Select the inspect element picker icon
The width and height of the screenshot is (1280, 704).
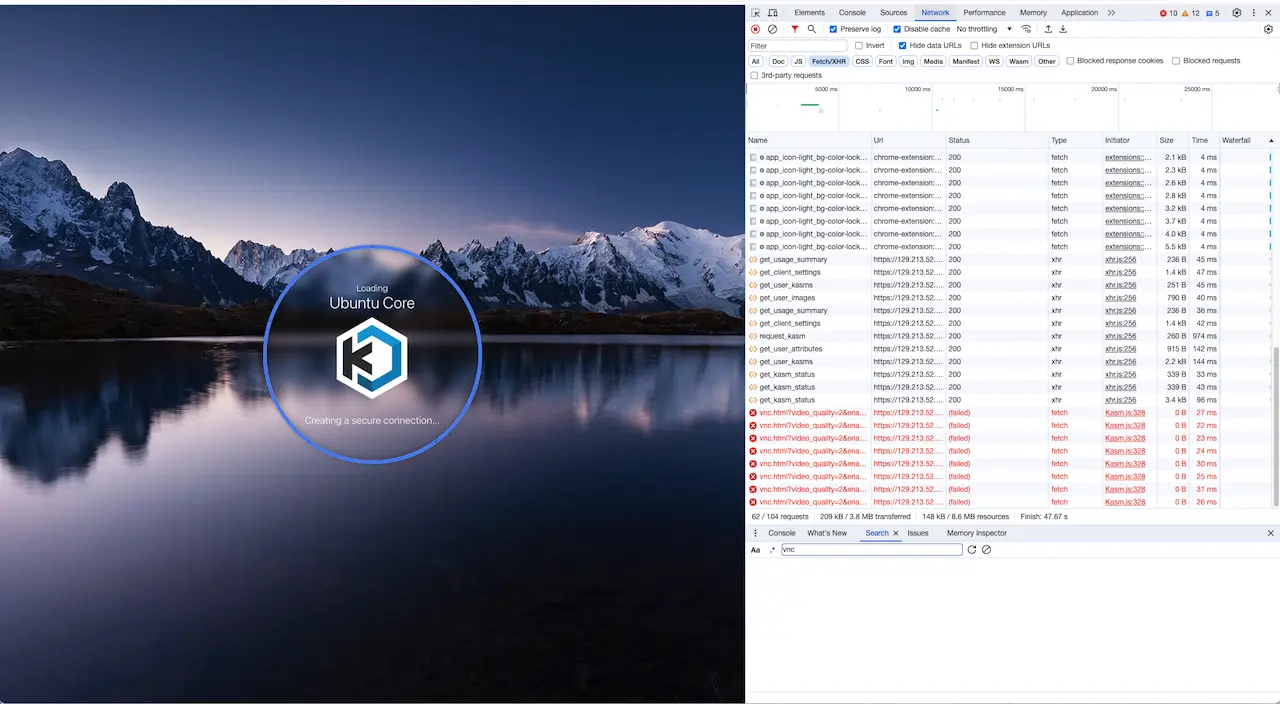(756, 12)
